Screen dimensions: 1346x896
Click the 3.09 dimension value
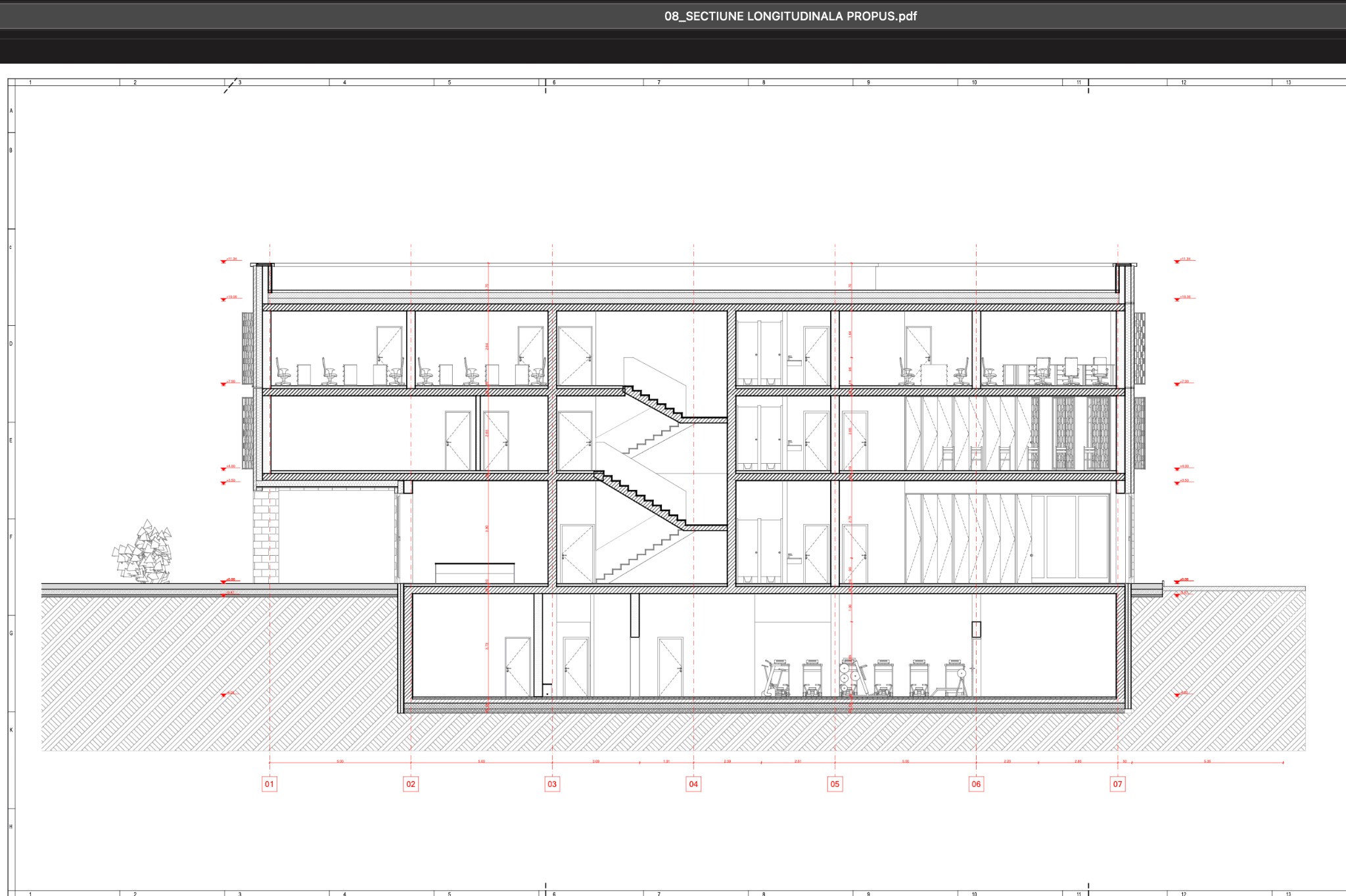click(595, 761)
